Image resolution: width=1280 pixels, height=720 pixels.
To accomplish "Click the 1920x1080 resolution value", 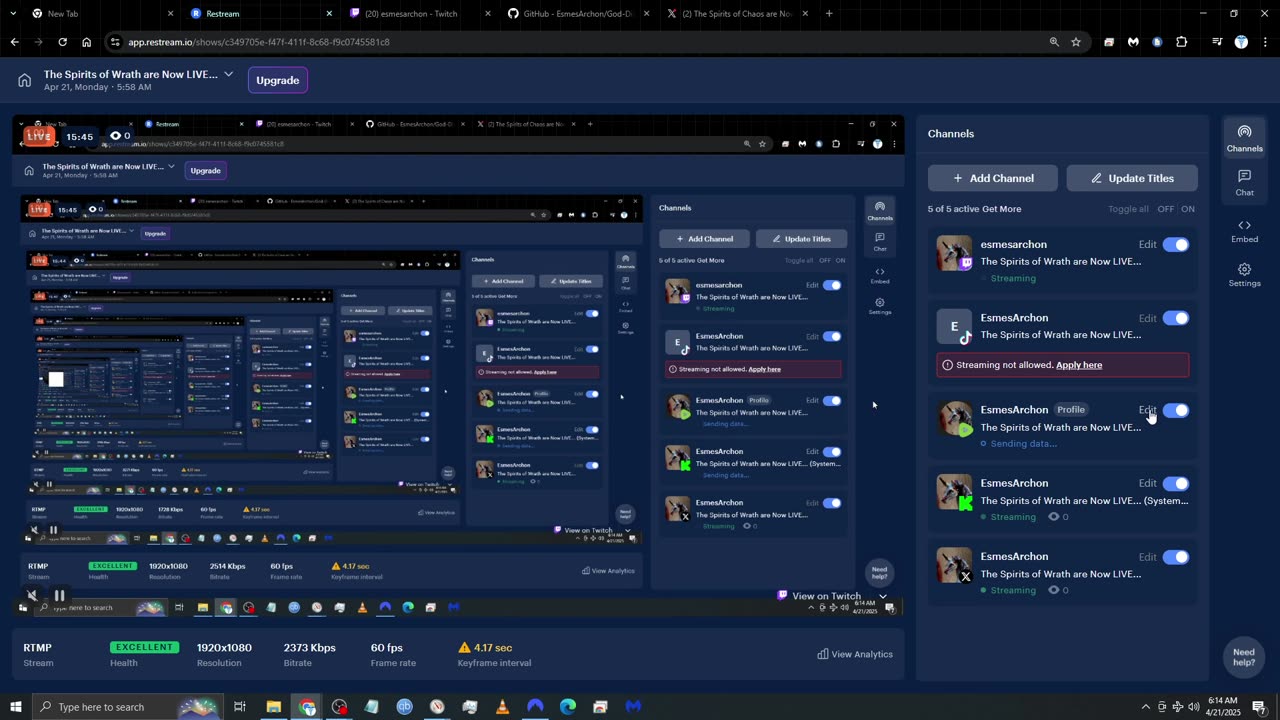I will (224, 647).
